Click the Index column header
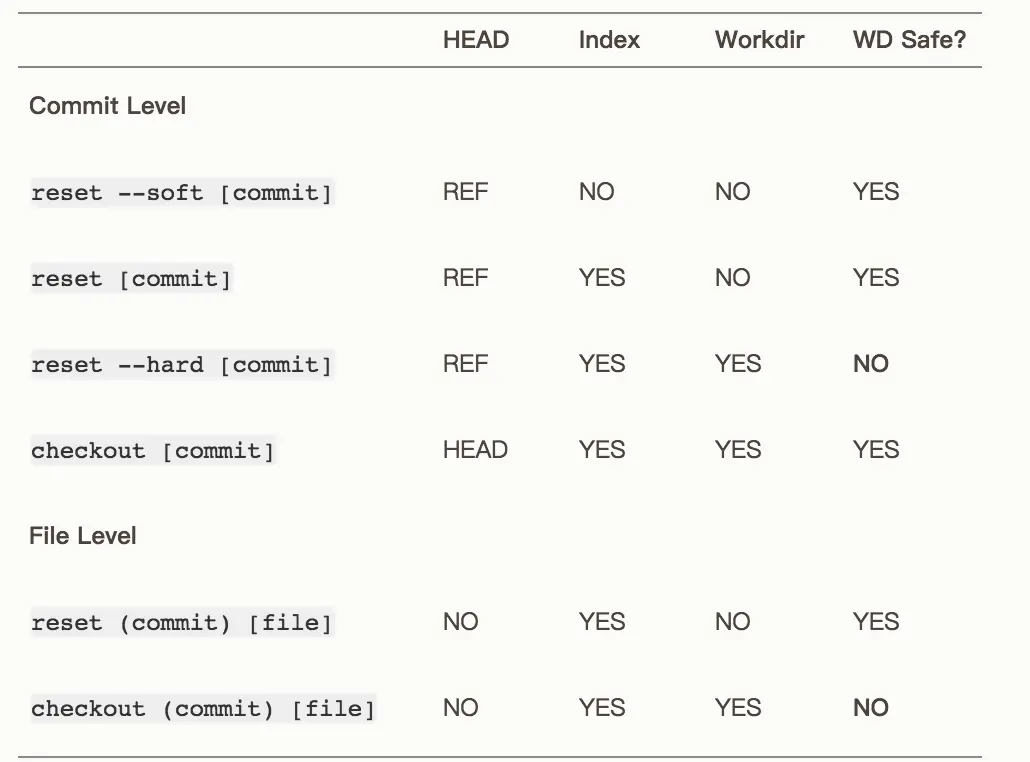1030x762 pixels. [x=609, y=40]
